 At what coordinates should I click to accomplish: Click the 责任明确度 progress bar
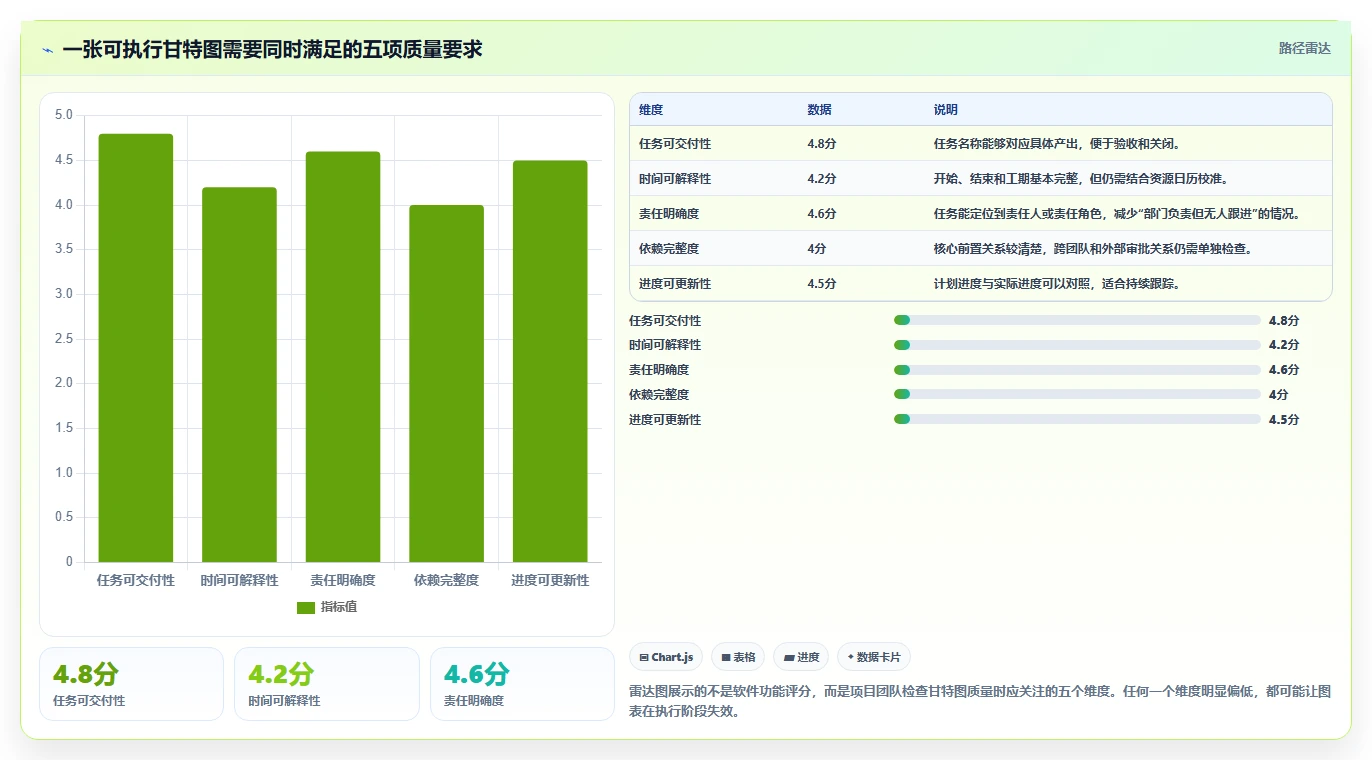(x=1077, y=370)
